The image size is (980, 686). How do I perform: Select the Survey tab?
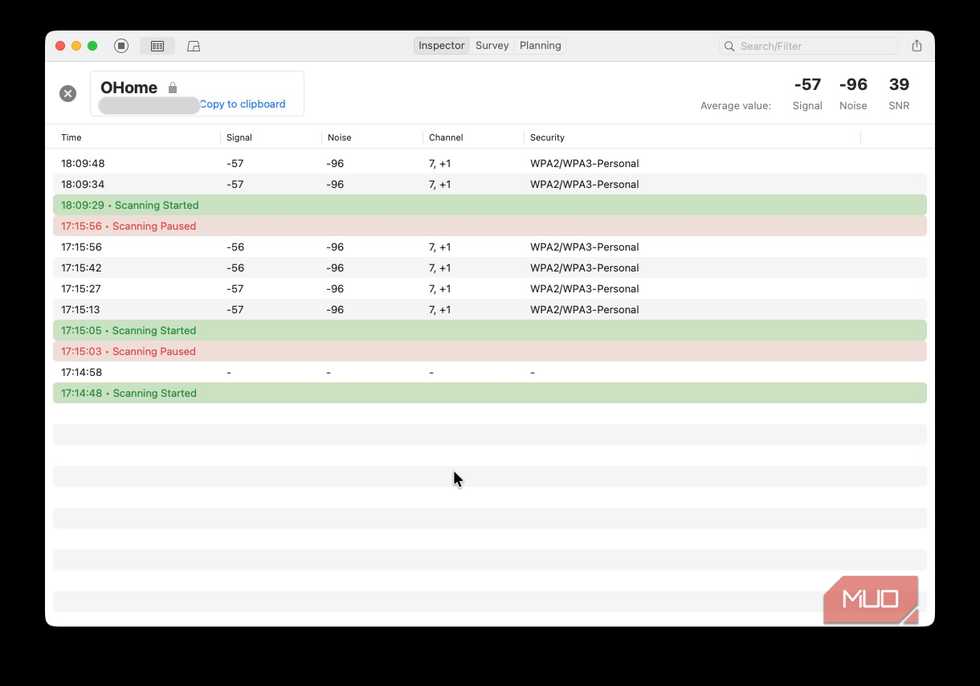click(492, 46)
